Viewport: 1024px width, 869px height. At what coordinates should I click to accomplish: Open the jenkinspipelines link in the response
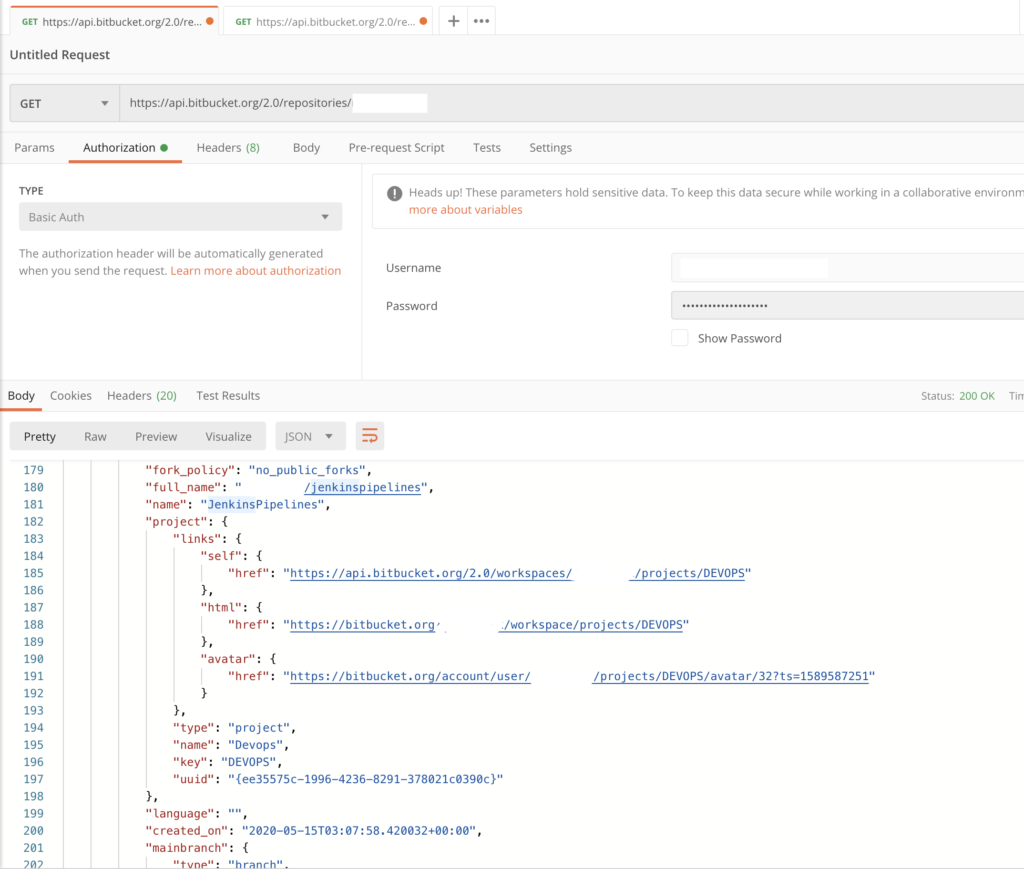point(362,487)
